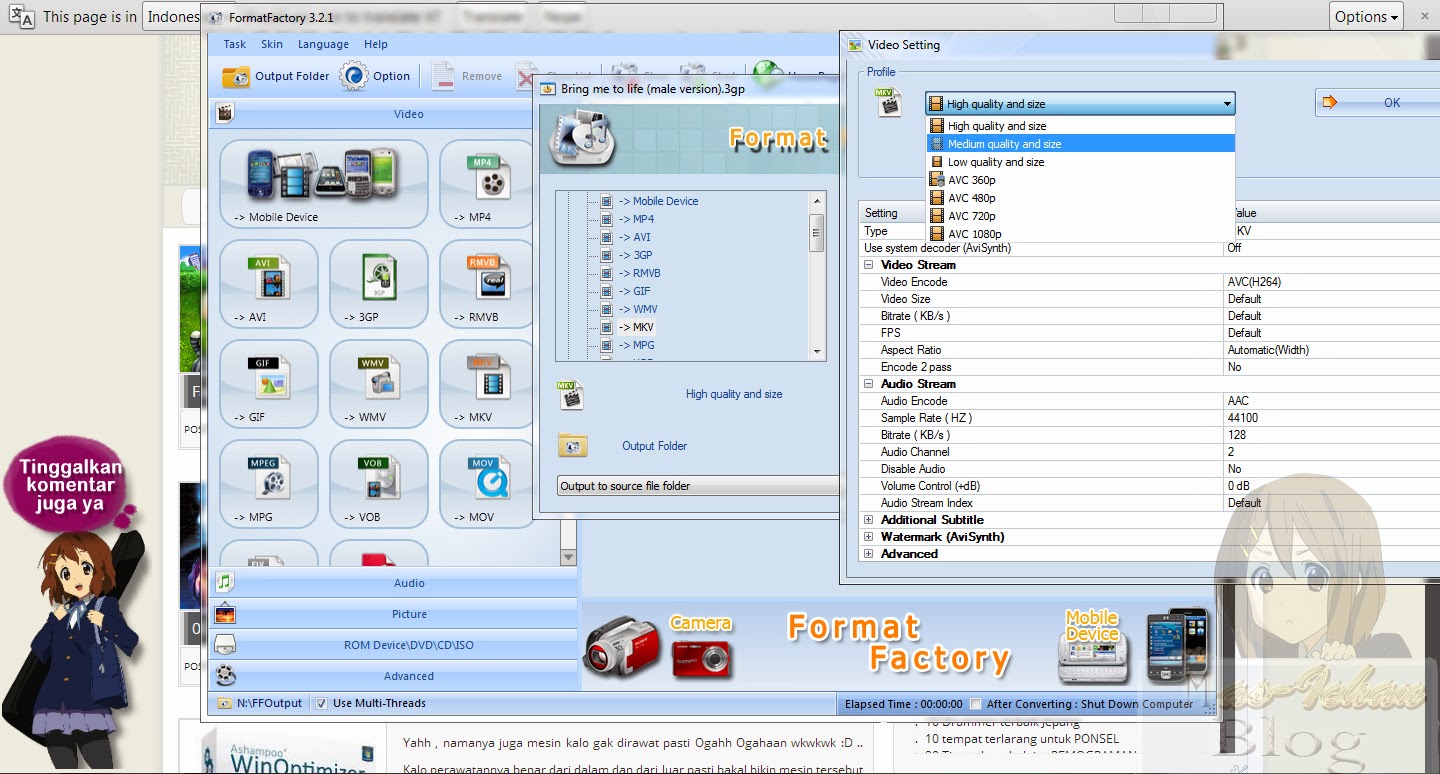1440x774 pixels.
Task: Open the Advanced panel in FormatFactory sidebar
Action: tap(394, 676)
